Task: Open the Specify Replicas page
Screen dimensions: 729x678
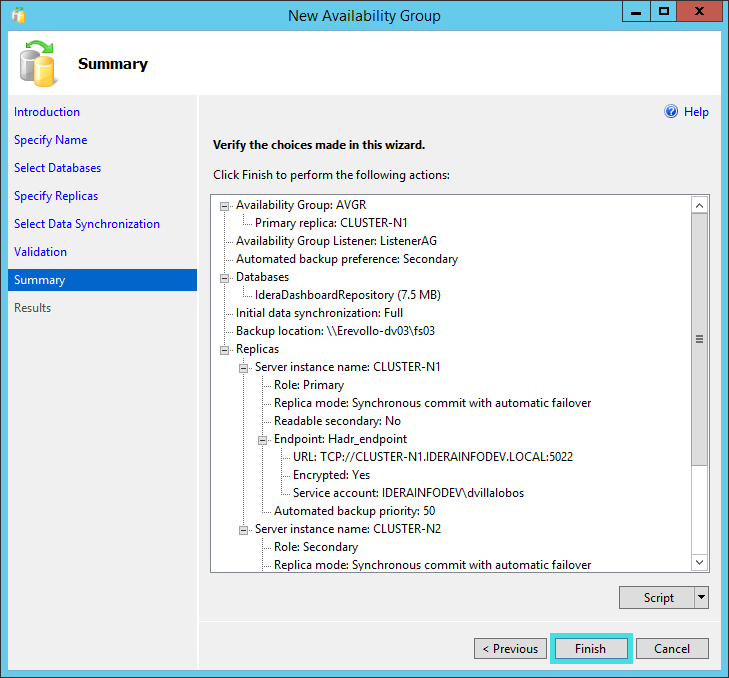Action: coord(56,196)
